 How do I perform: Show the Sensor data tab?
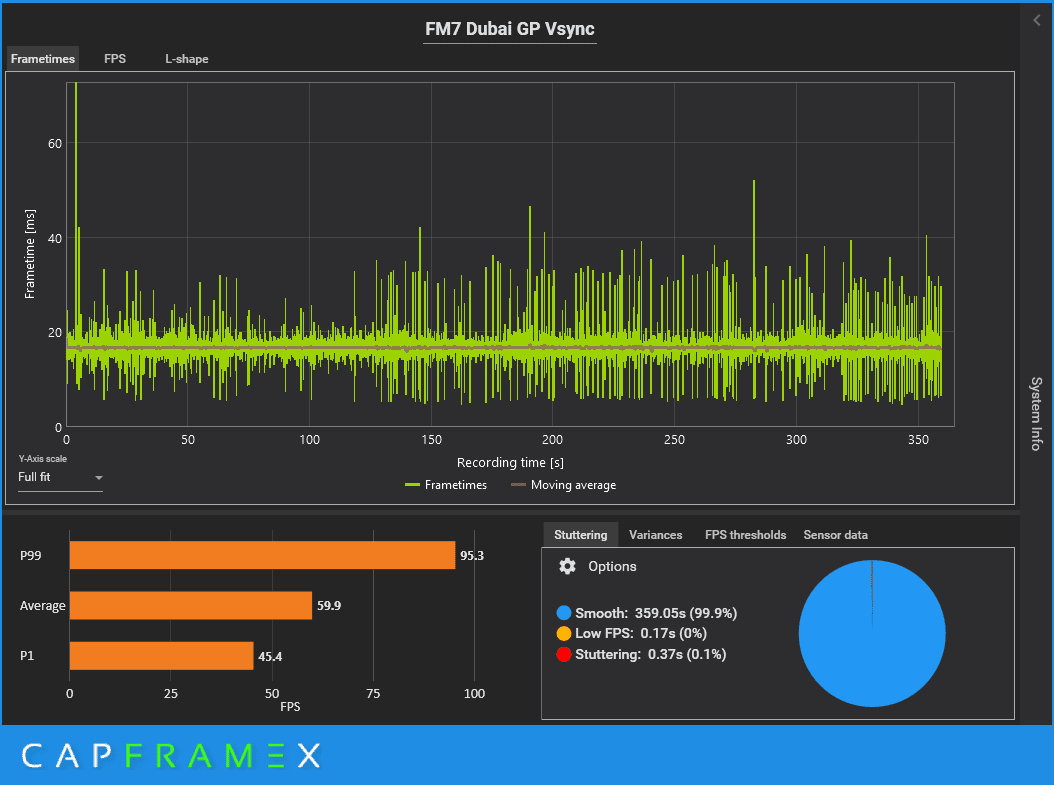pyautogui.click(x=836, y=535)
